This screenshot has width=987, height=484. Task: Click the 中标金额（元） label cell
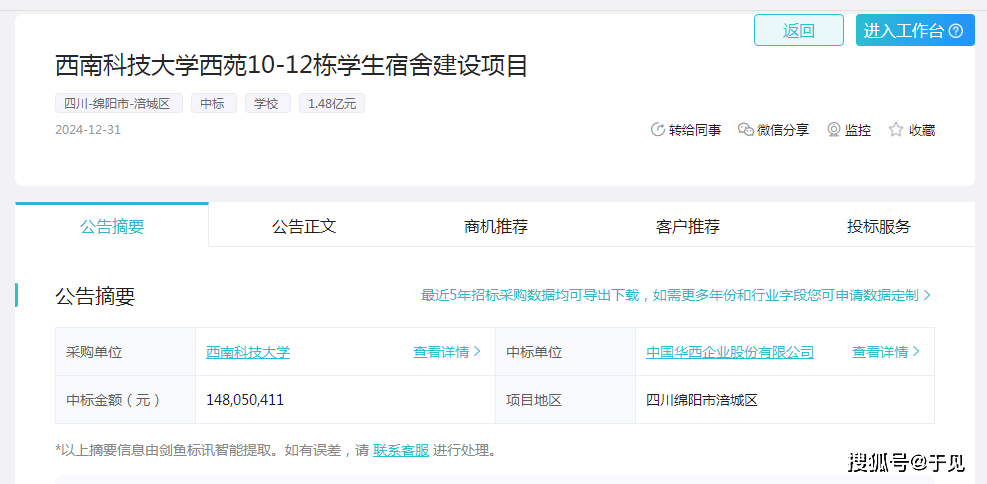point(125,400)
